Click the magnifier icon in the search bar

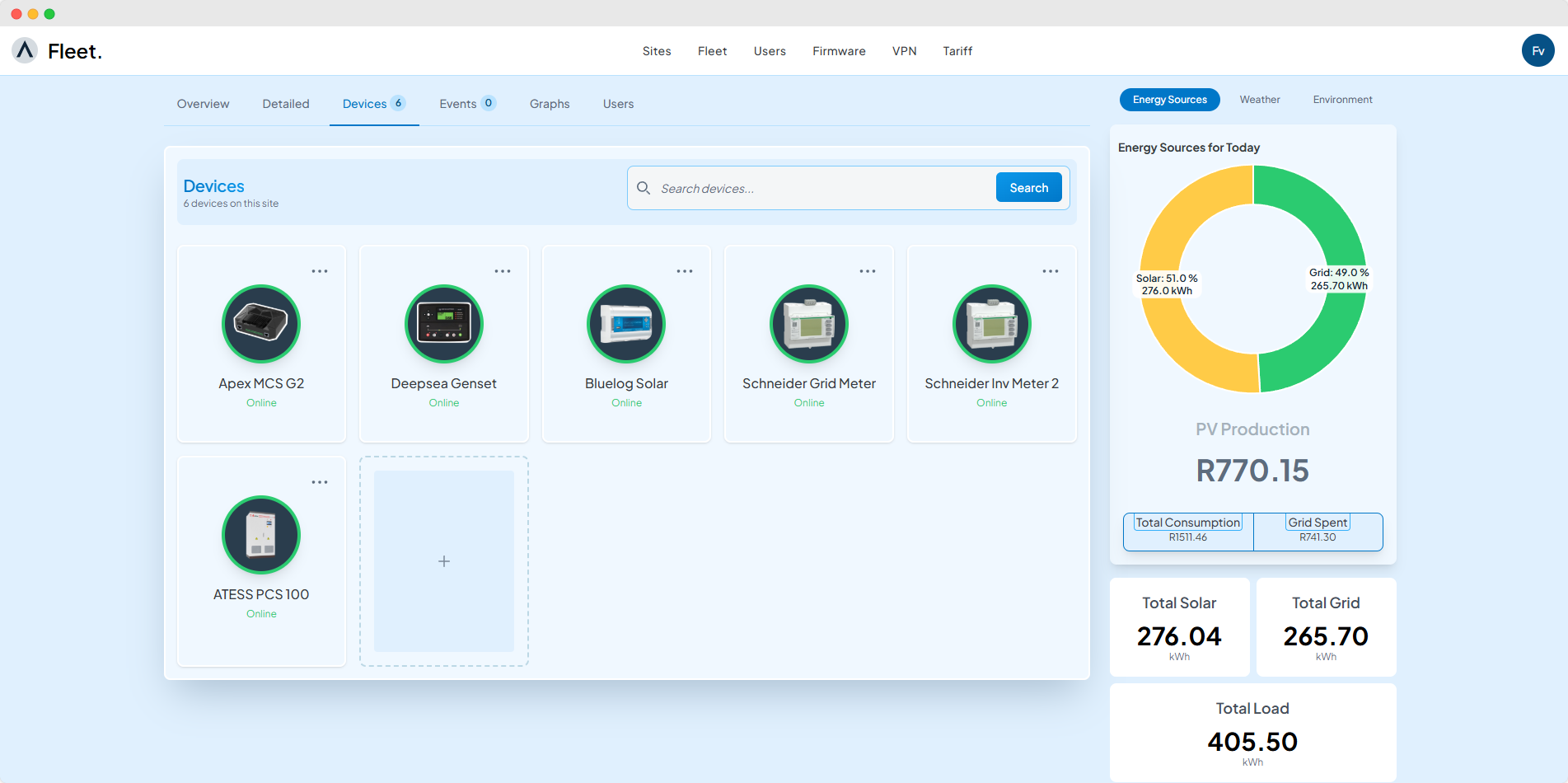click(643, 188)
